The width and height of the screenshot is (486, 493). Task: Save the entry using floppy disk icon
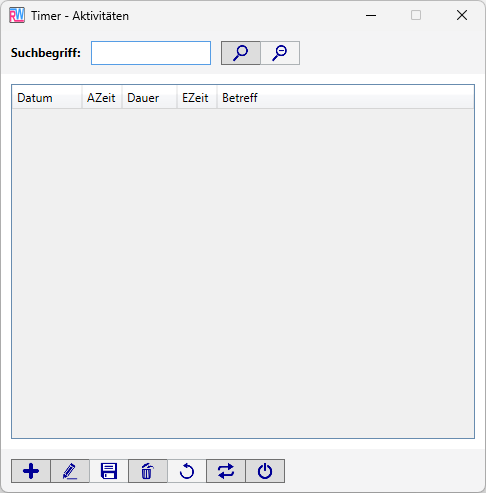pyautogui.click(x=109, y=471)
